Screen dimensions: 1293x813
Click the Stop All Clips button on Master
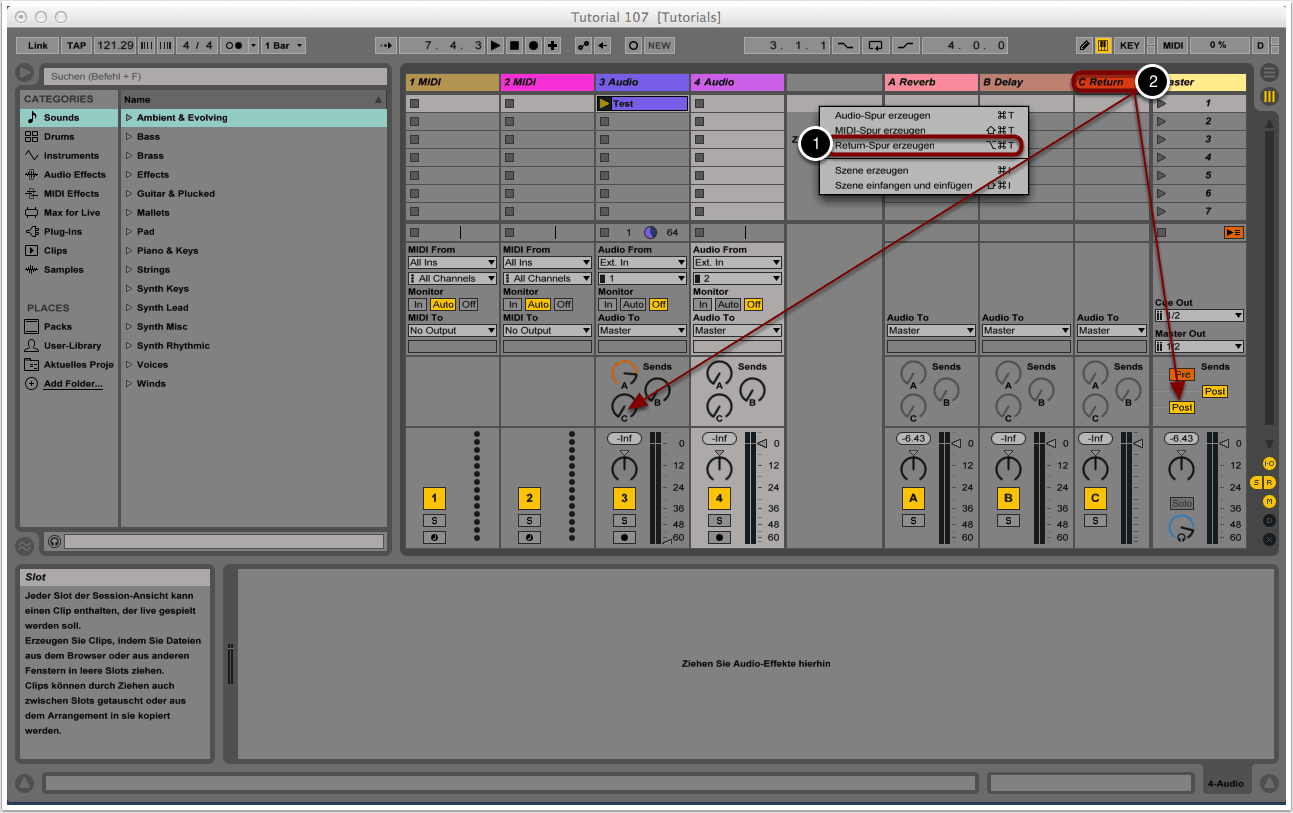point(1233,232)
